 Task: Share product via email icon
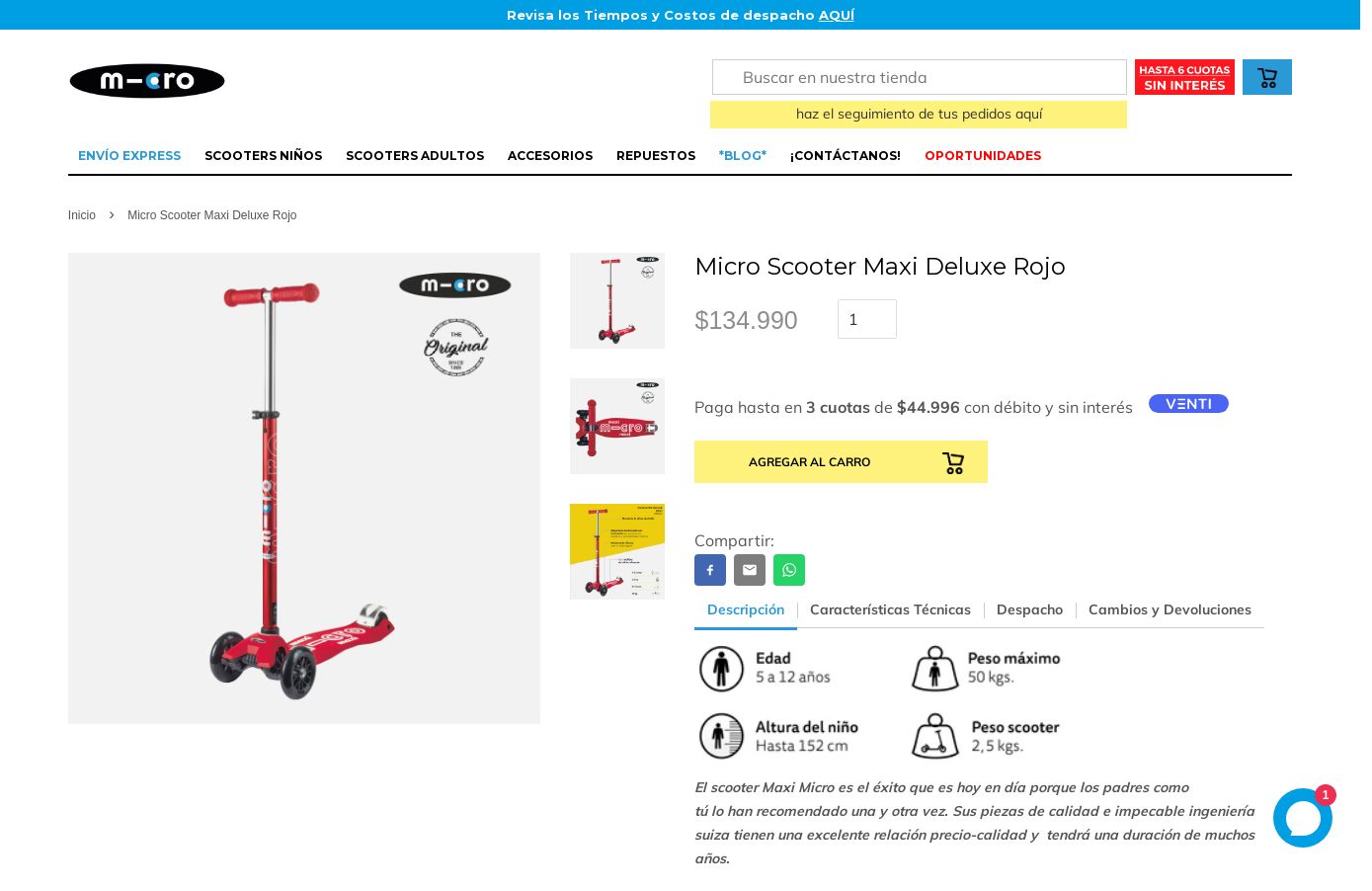point(750,570)
